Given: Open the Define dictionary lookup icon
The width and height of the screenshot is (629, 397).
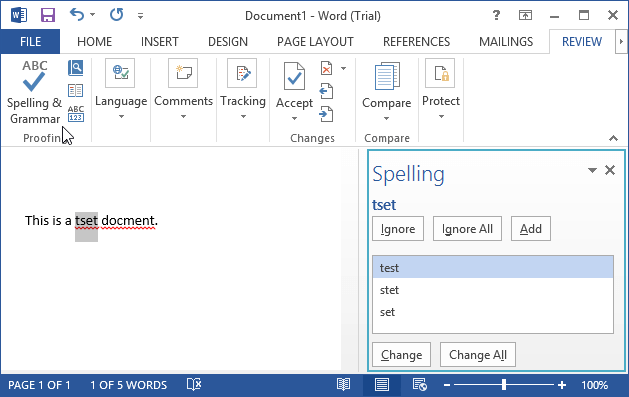Looking at the screenshot, I should pyautogui.click(x=75, y=68).
